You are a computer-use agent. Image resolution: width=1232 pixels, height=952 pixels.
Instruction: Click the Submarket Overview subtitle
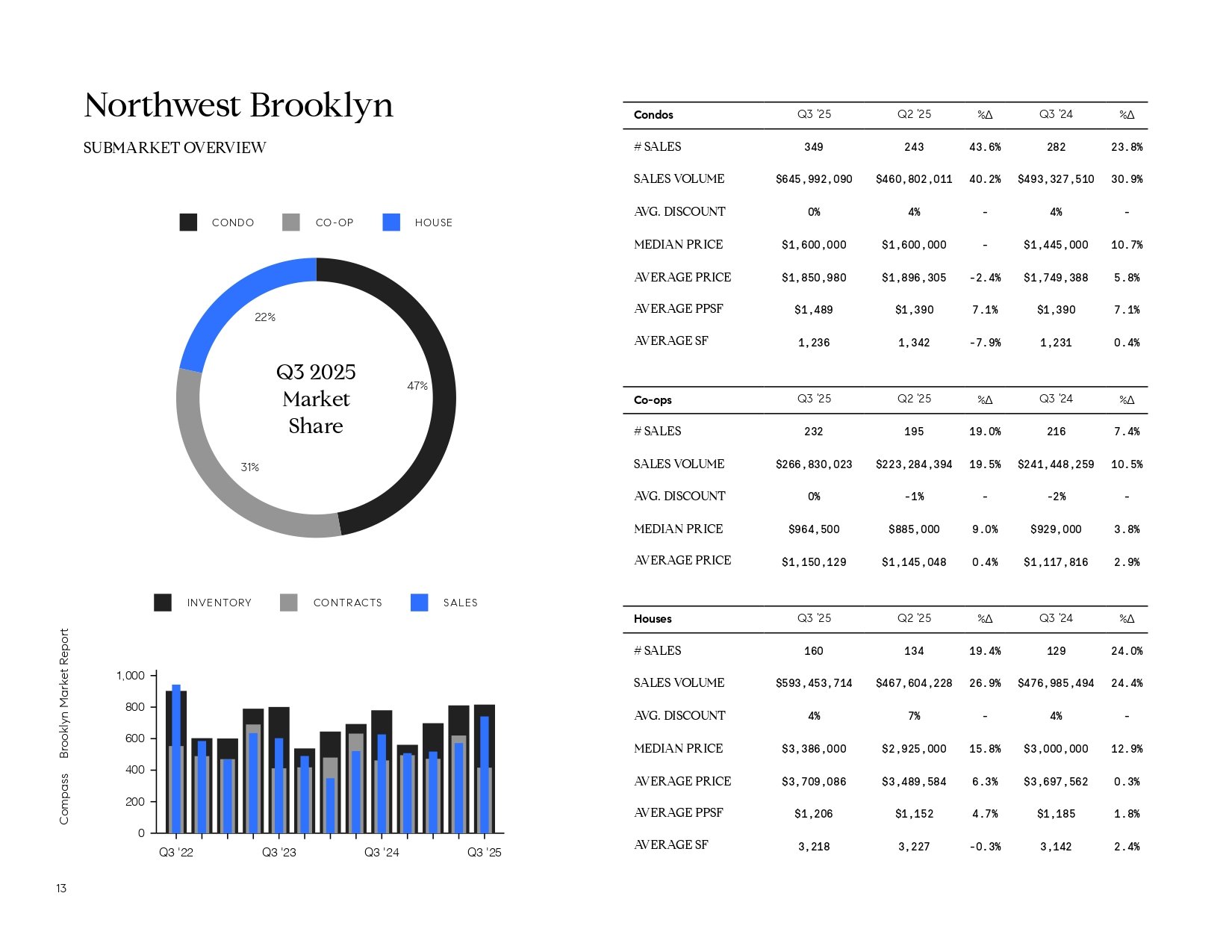point(175,148)
